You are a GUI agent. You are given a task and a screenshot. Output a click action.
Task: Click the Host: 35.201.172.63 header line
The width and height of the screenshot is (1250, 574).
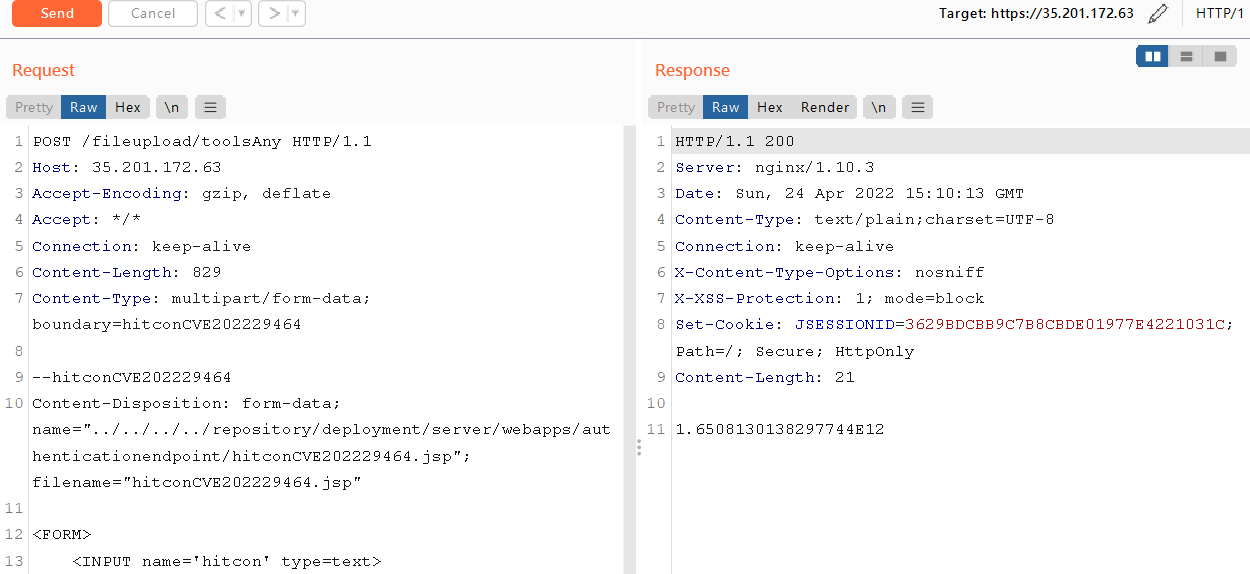[127, 167]
